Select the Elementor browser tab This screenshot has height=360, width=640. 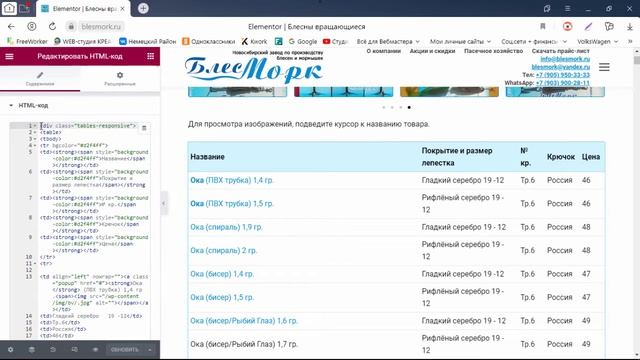coord(83,9)
